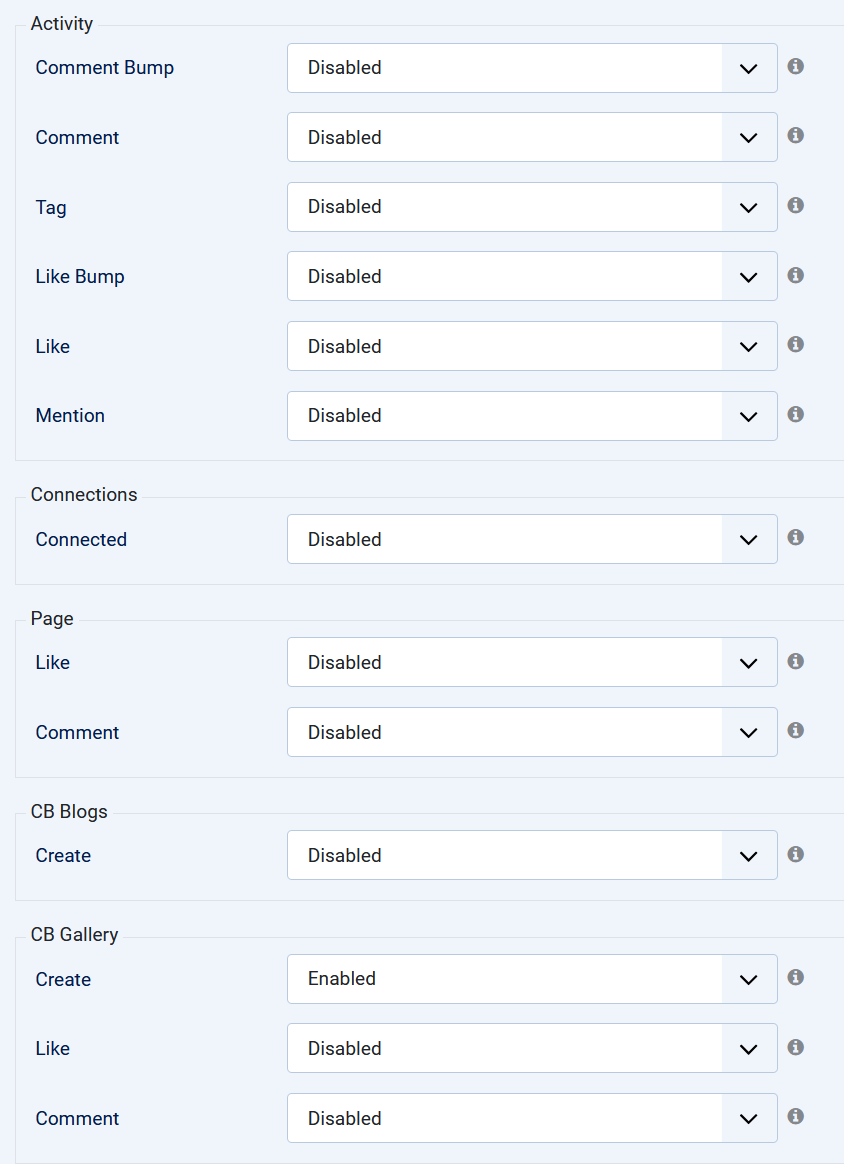844x1164 pixels.
Task: Expand the CB Blogs Create dropdown
Action: [x=532, y=855]
